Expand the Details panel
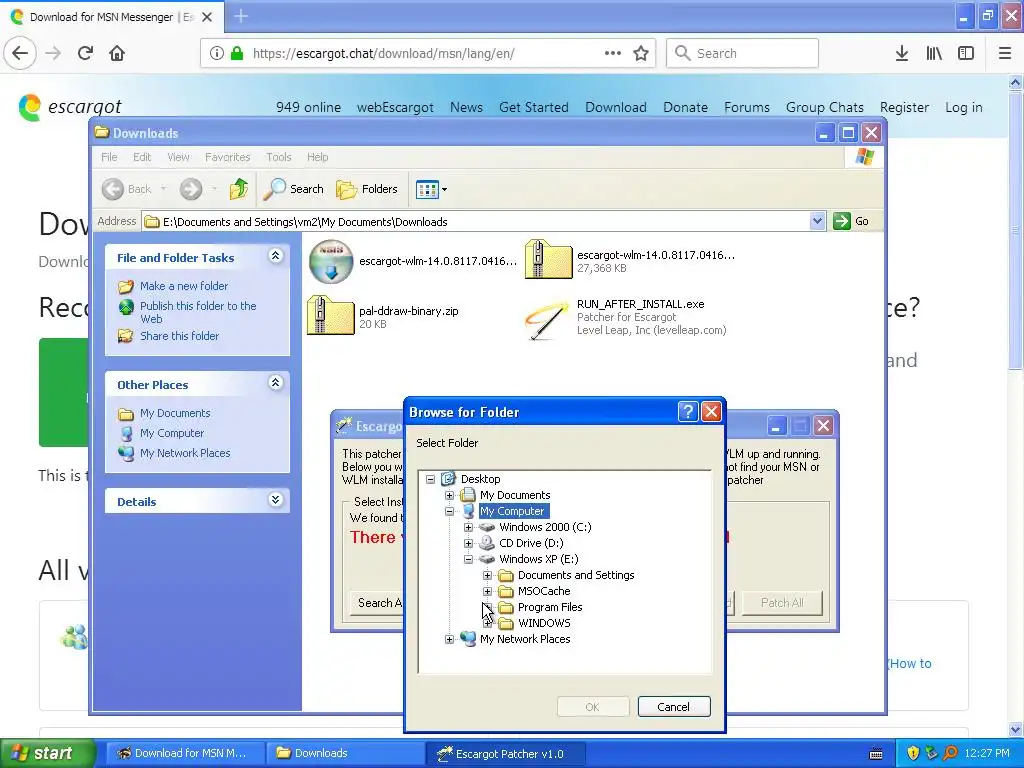The height and width of the screenshot is (768, 1024). pyautogui.click(x=276, y=500)
